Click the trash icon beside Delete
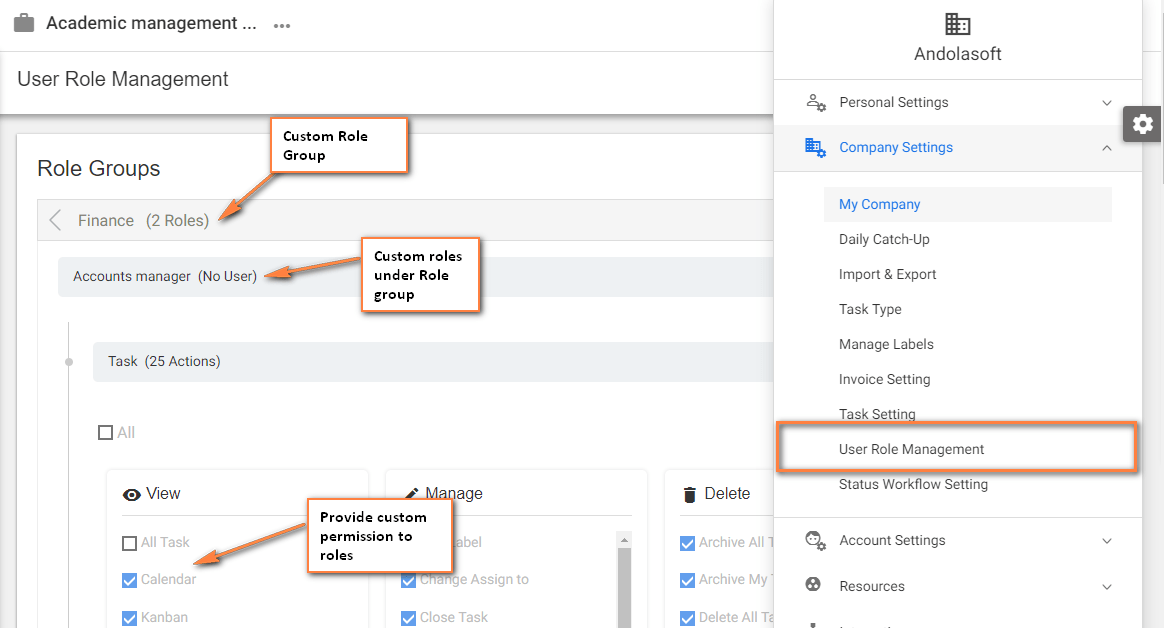Screen dimensions: 1164x628 click(x=690, y=494)
